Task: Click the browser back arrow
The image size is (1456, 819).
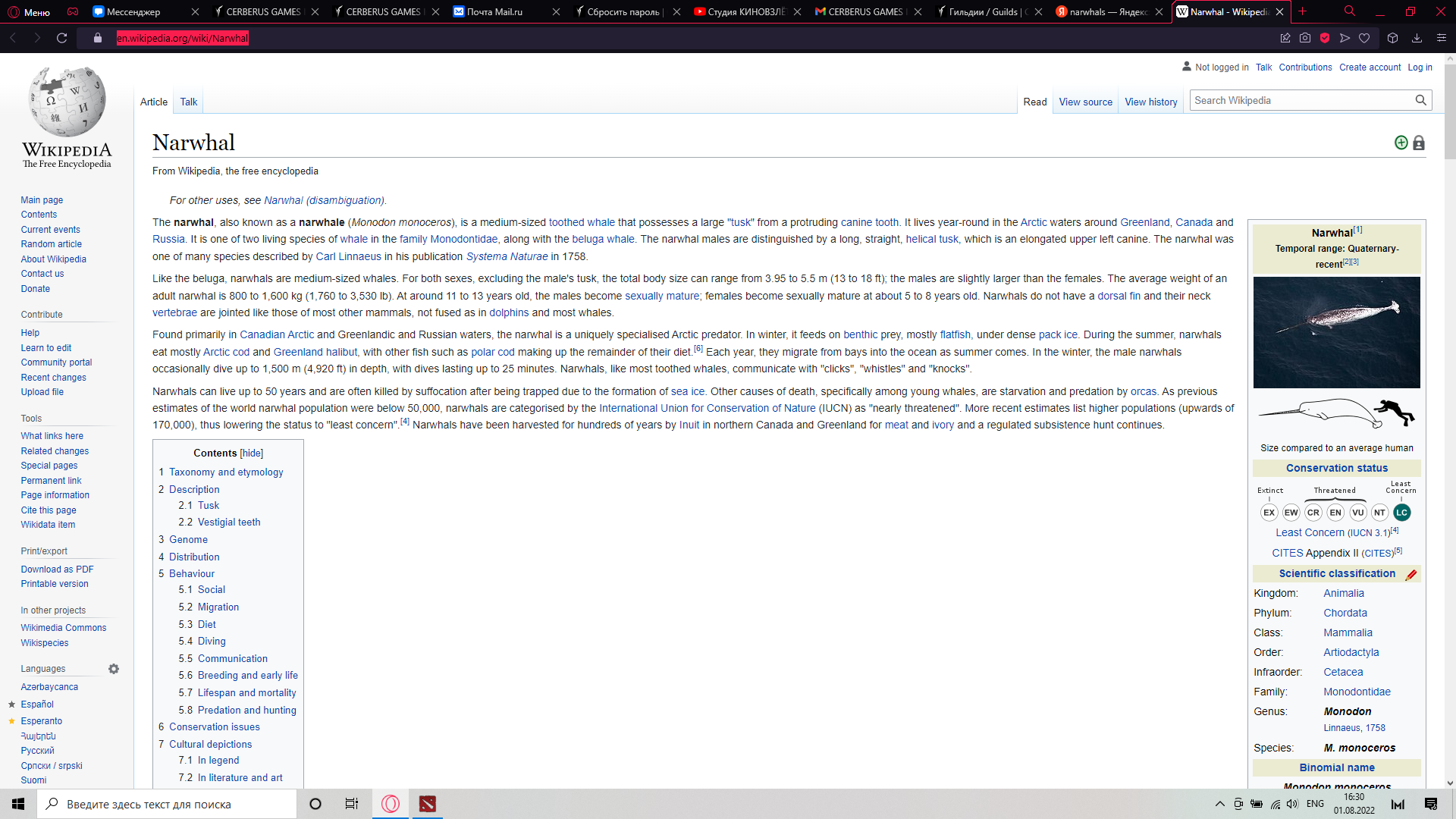Action: pos(13,38)
